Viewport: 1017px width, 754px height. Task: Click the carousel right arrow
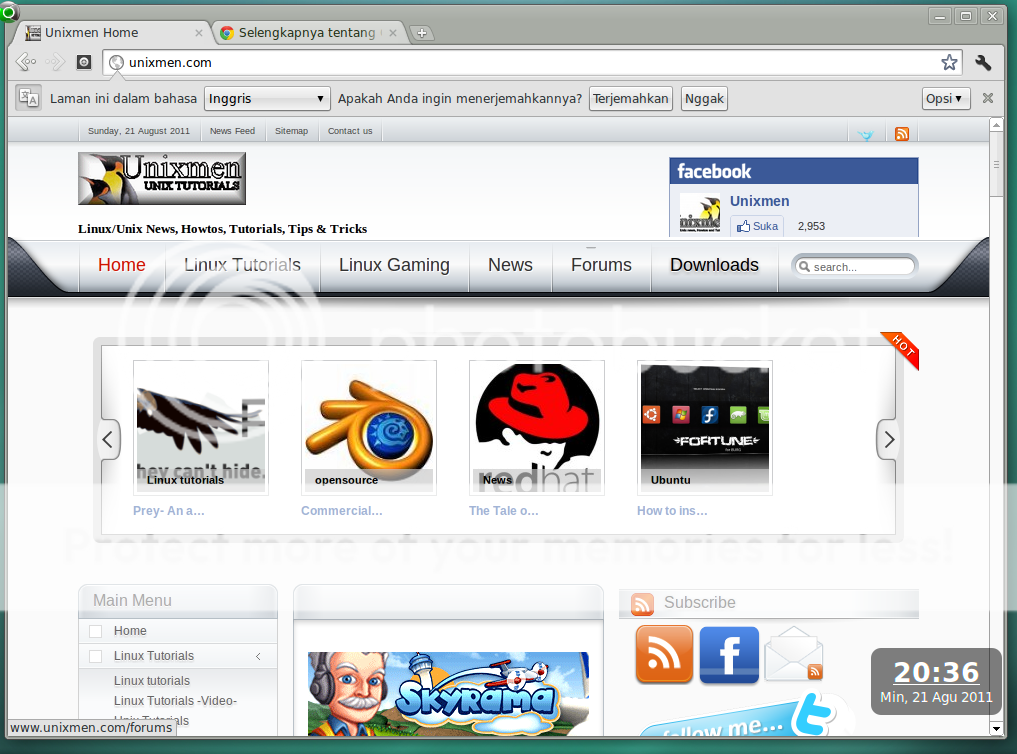click(888, 440)
